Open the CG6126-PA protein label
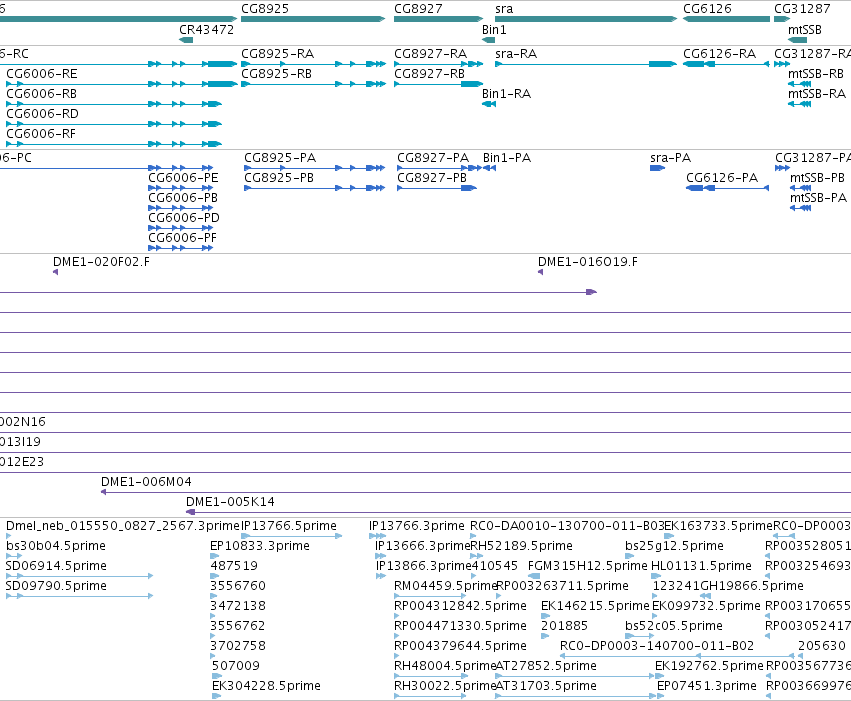This screenshot has height=701, width=851. (x=722, y=178)
